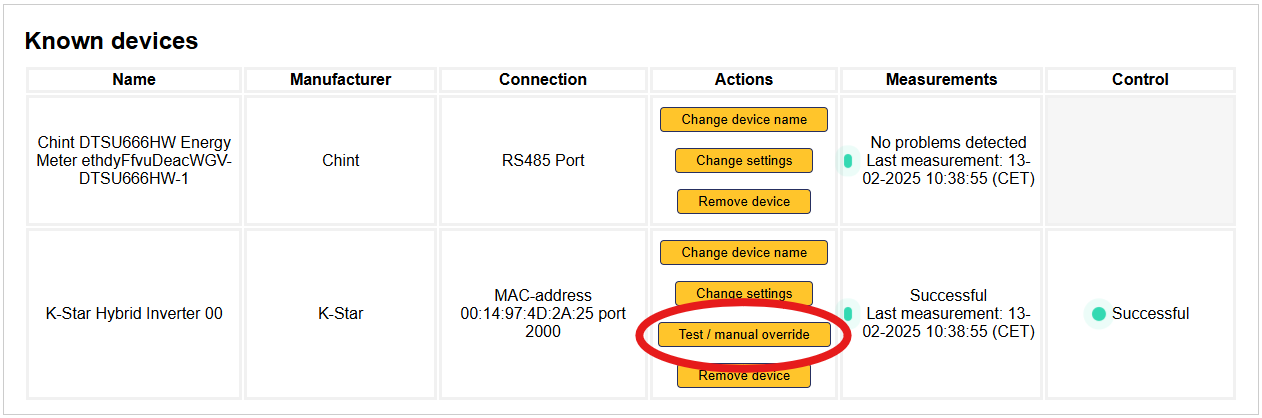Click the Chint meter measurement status dot
Image resolution: width=1262 pixels, height=418 pixels.
pos(848,160)
